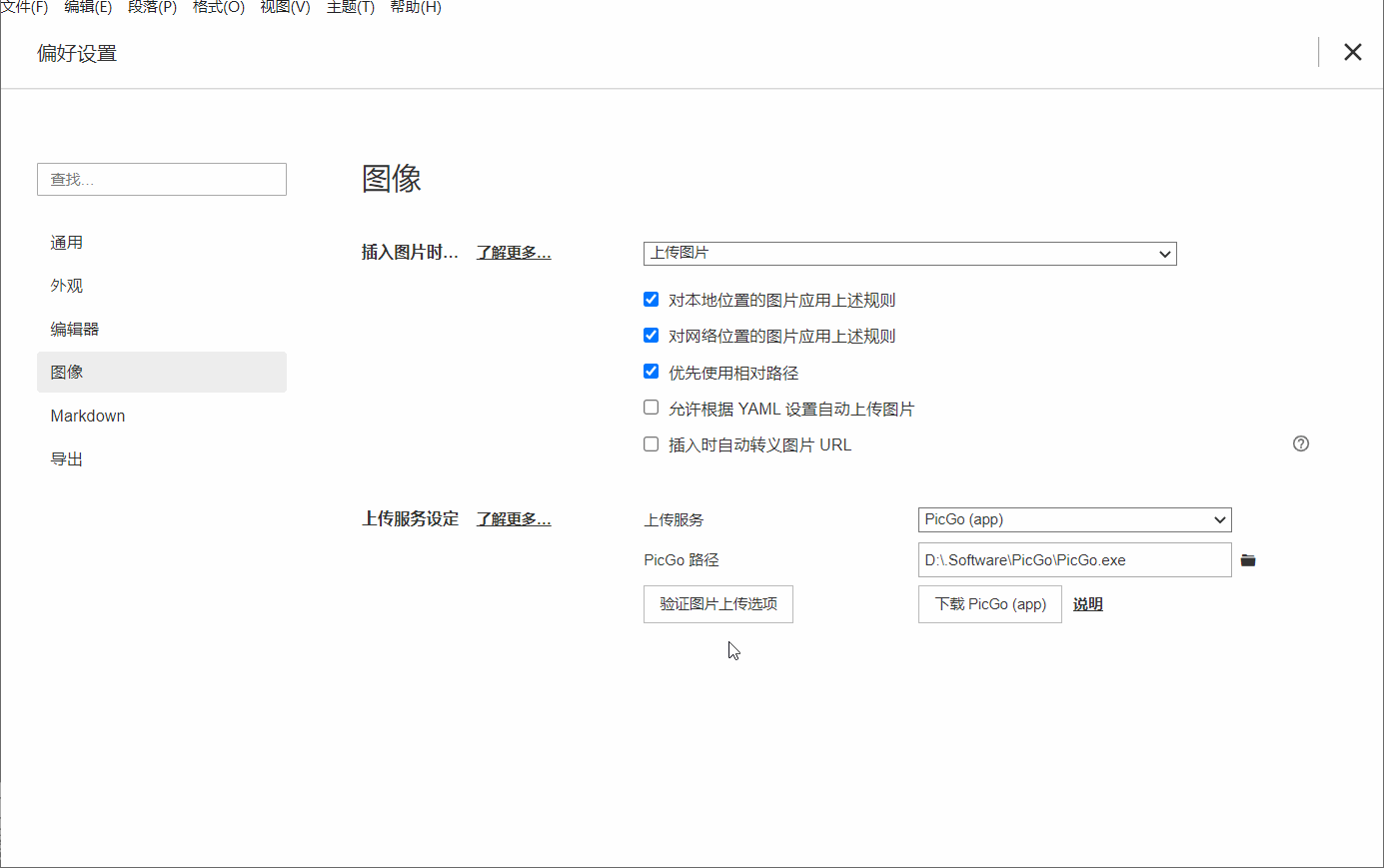Switch to the Markdown settings section
The image size is (1384, 868).
[x=88, y=415]
